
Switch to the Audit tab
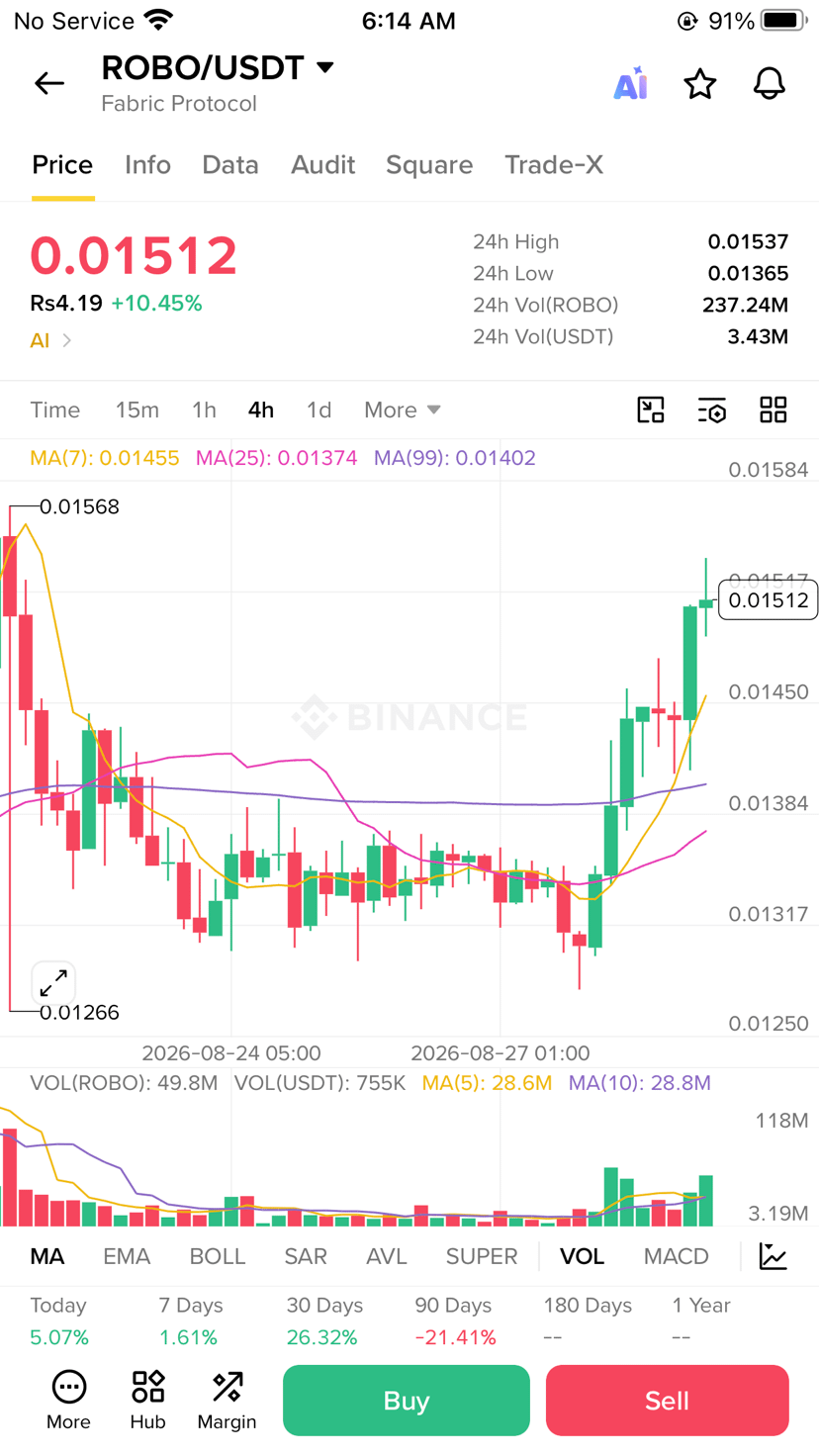coord(322,165)
